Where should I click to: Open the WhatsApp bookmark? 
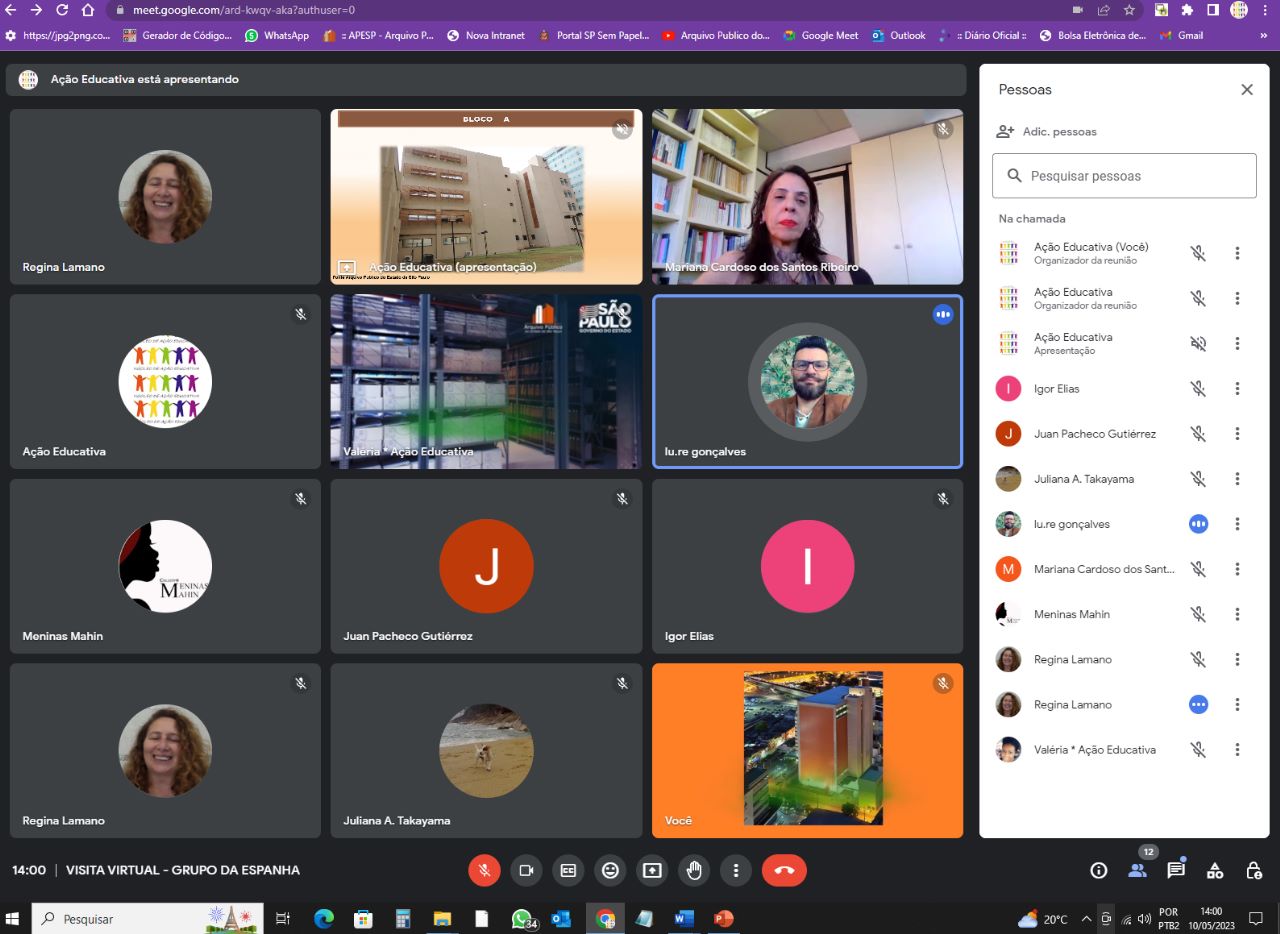(277, 35)
